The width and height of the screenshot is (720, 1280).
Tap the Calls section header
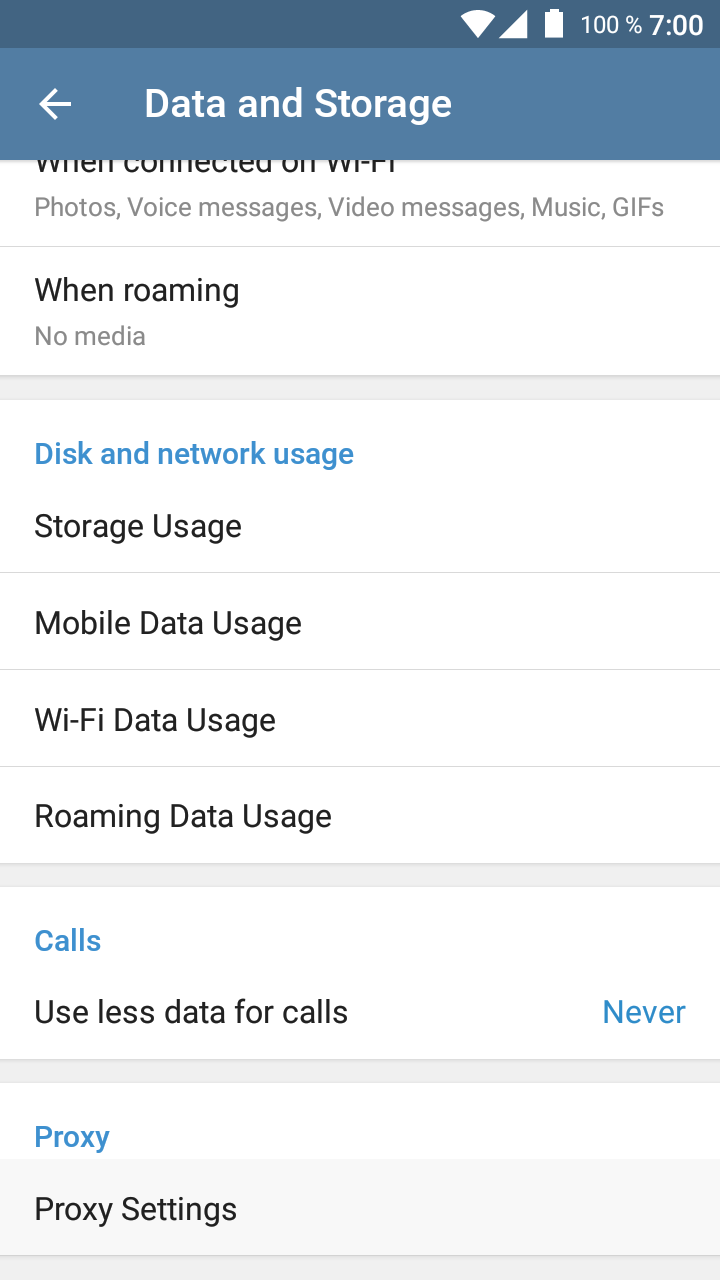[x=68, y=941]
